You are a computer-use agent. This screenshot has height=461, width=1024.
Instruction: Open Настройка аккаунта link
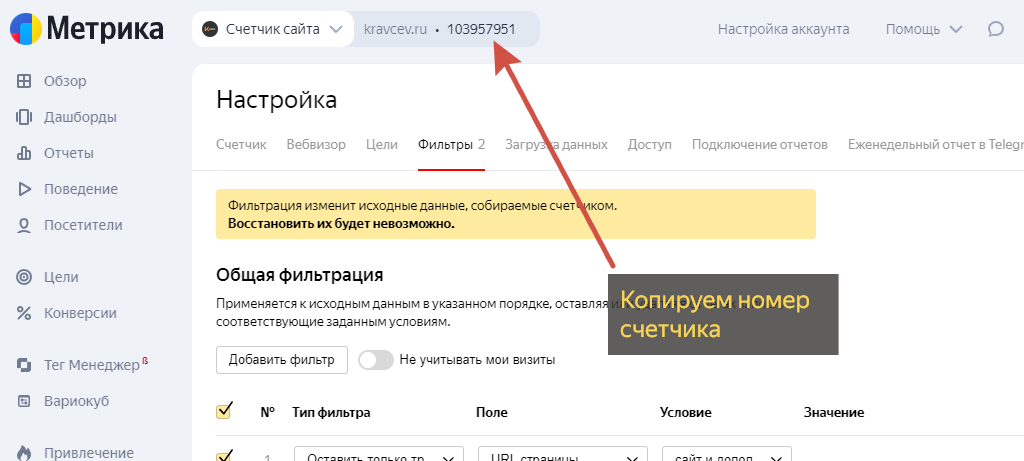click(x=784, y=29)
